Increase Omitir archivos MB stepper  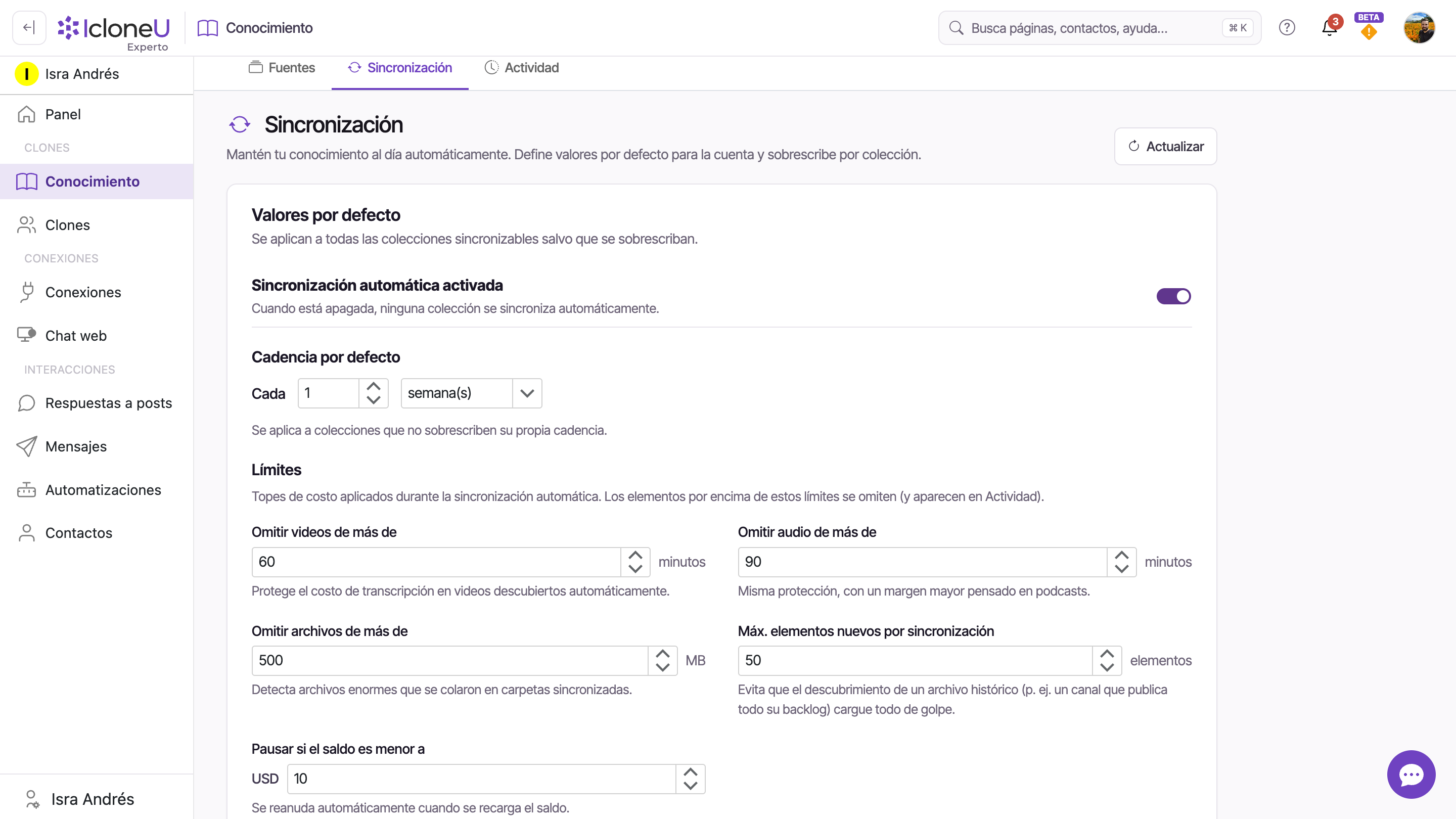click(x=662, y=654)
